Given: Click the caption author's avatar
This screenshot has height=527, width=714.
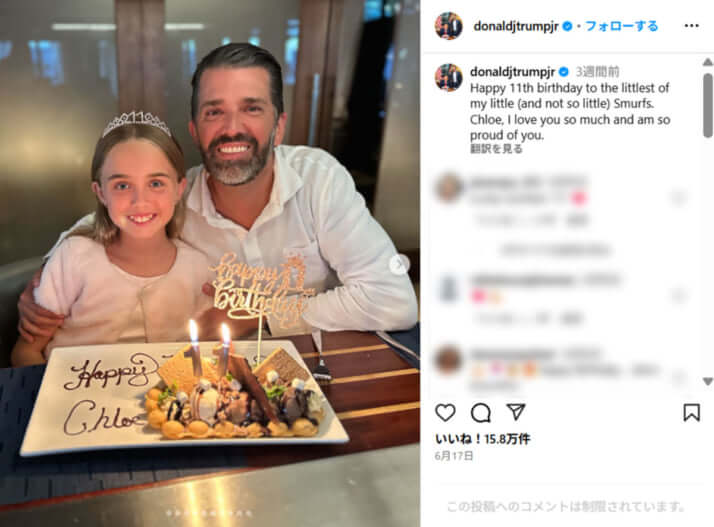Looking at the screenshot, I should [x=449, y=77].
